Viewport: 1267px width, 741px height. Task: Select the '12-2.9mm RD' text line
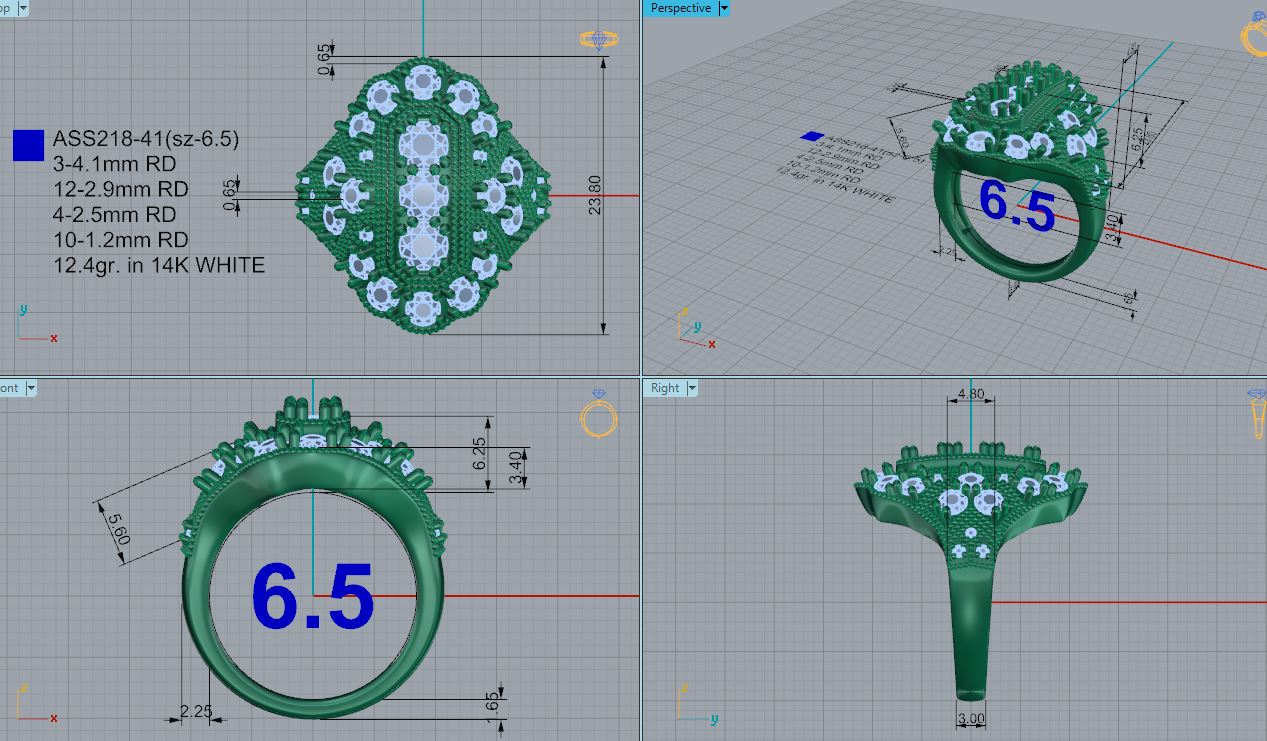[x=121, y=189]
